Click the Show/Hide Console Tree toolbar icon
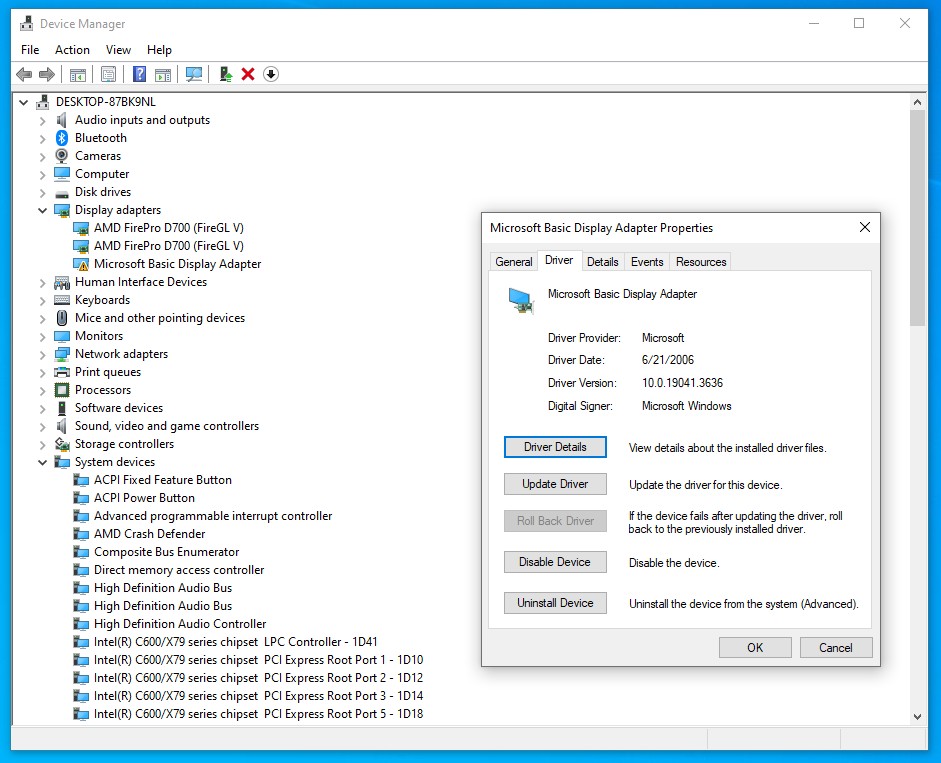This screenshot has height=763, width=941. pyautogui.click(x=78, y=74)
